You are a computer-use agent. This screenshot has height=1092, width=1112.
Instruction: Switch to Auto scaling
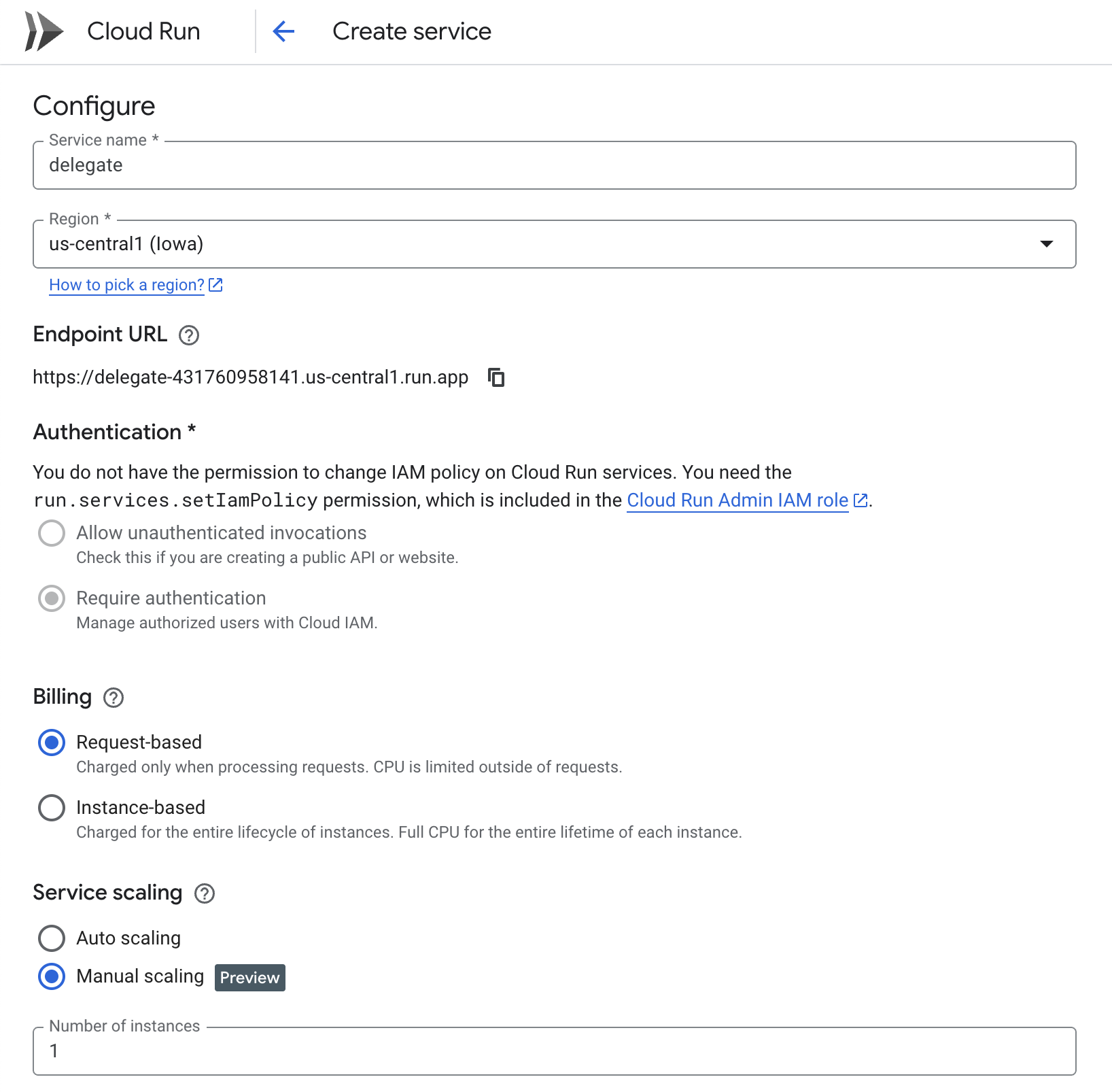pos(52,938)
